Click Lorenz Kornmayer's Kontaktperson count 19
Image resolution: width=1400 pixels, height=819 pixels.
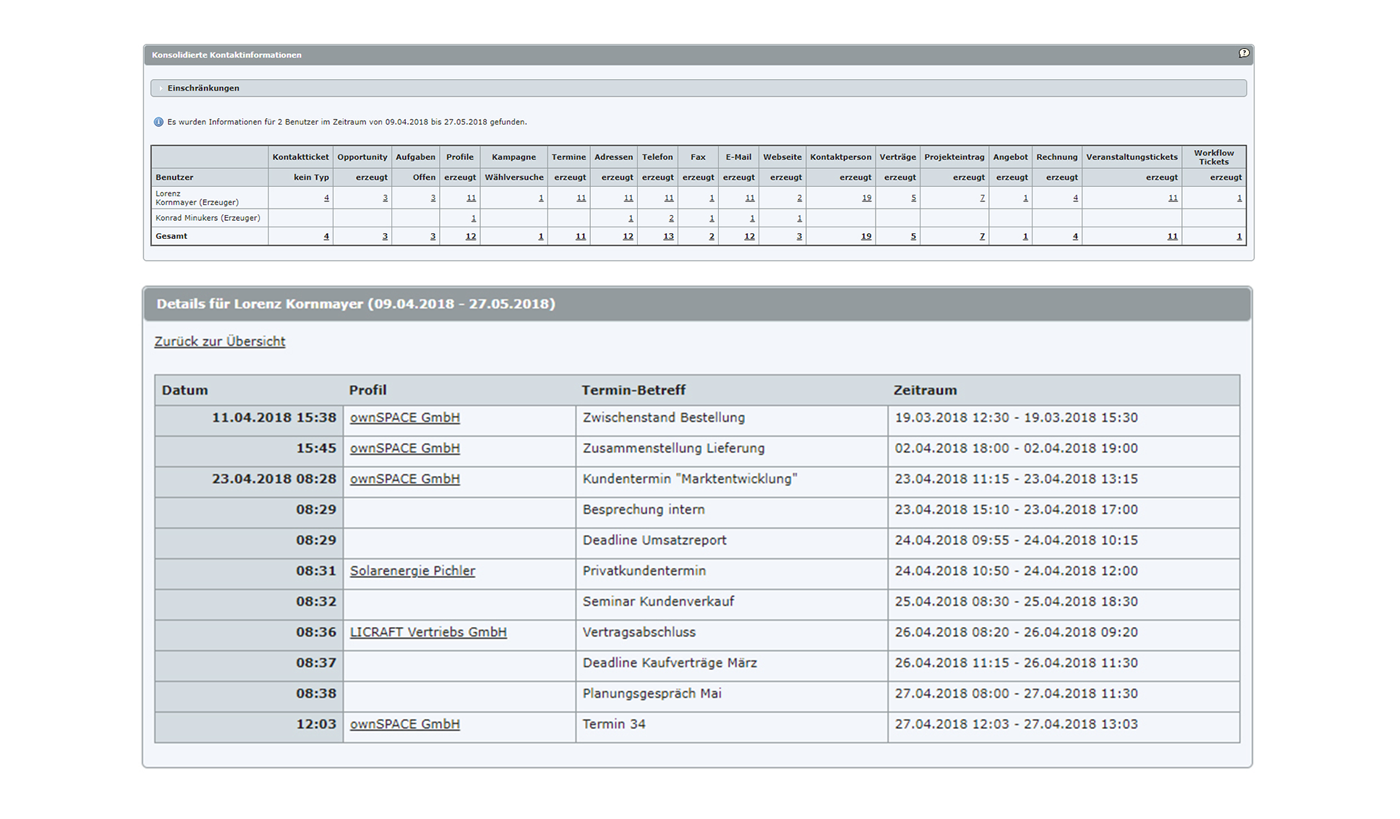pos(866,198)
